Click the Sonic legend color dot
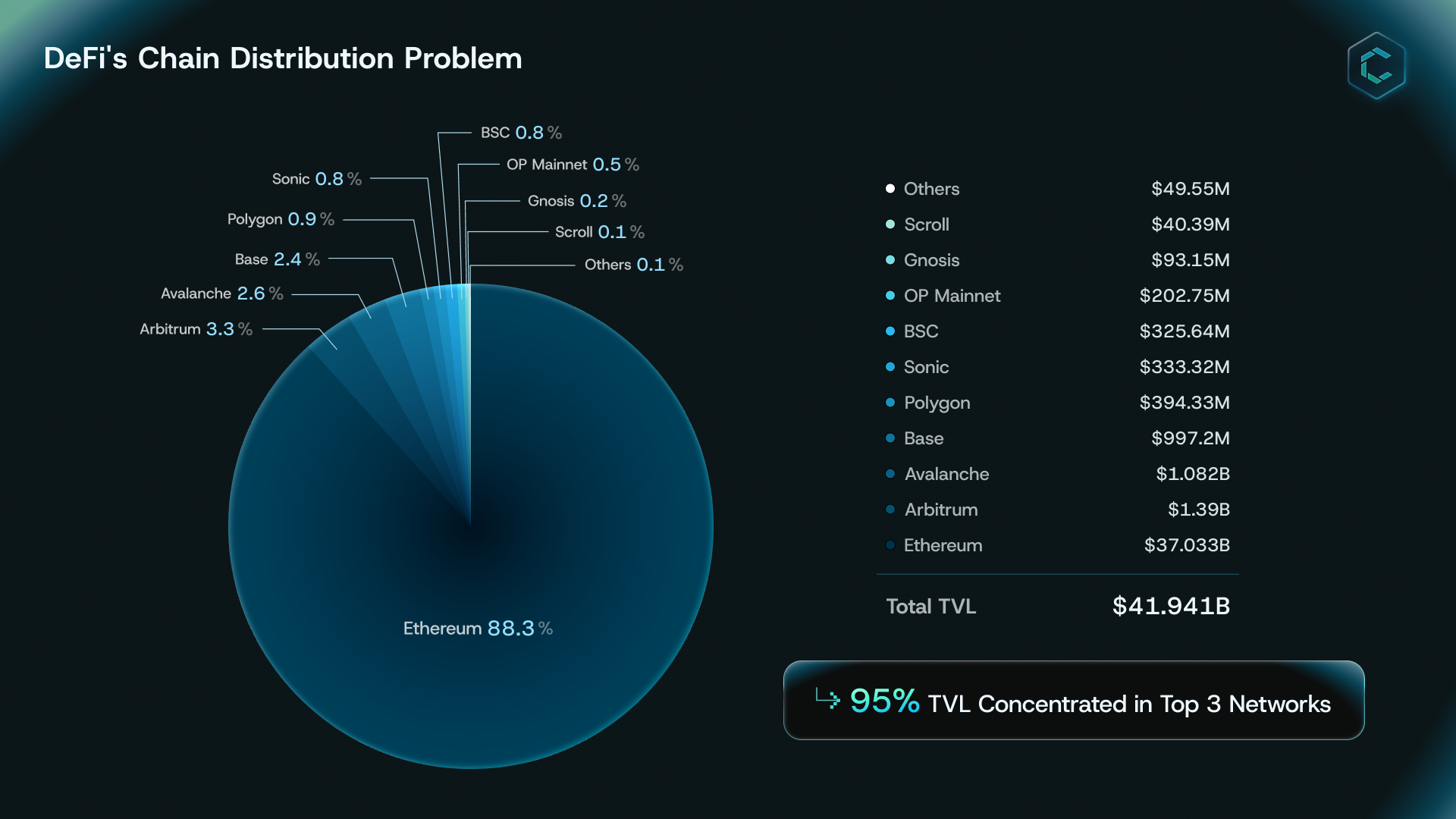Screen dimensions: 1456x819 click(x=890, y=366)
